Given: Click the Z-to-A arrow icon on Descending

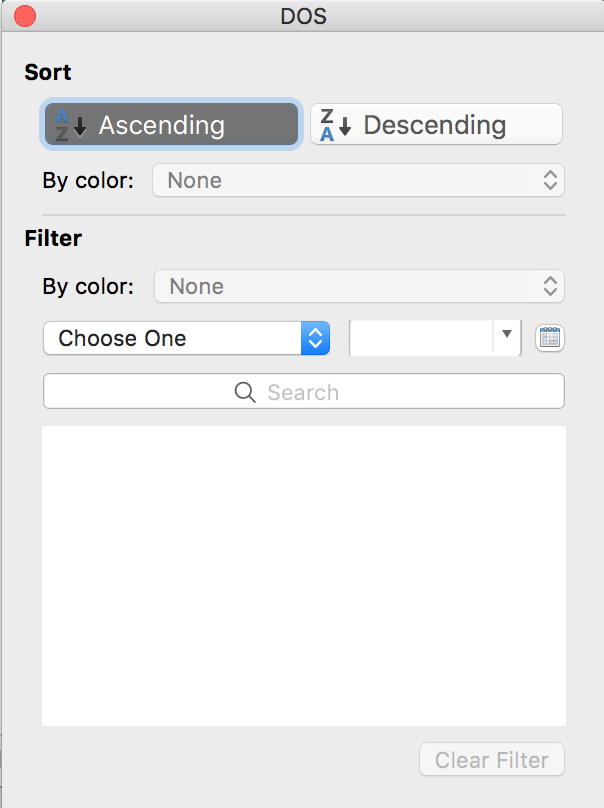Looking at the screenshot, I should pyautogui.click(x=335, y=125).
